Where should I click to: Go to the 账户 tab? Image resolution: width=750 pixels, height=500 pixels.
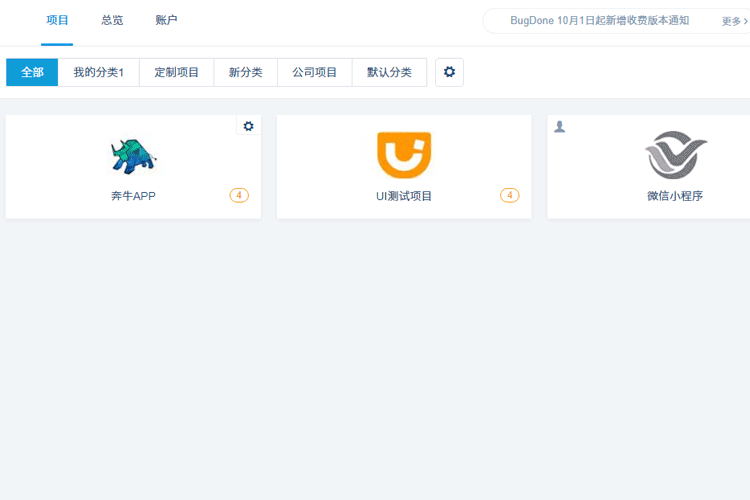(x=166, y=20)
